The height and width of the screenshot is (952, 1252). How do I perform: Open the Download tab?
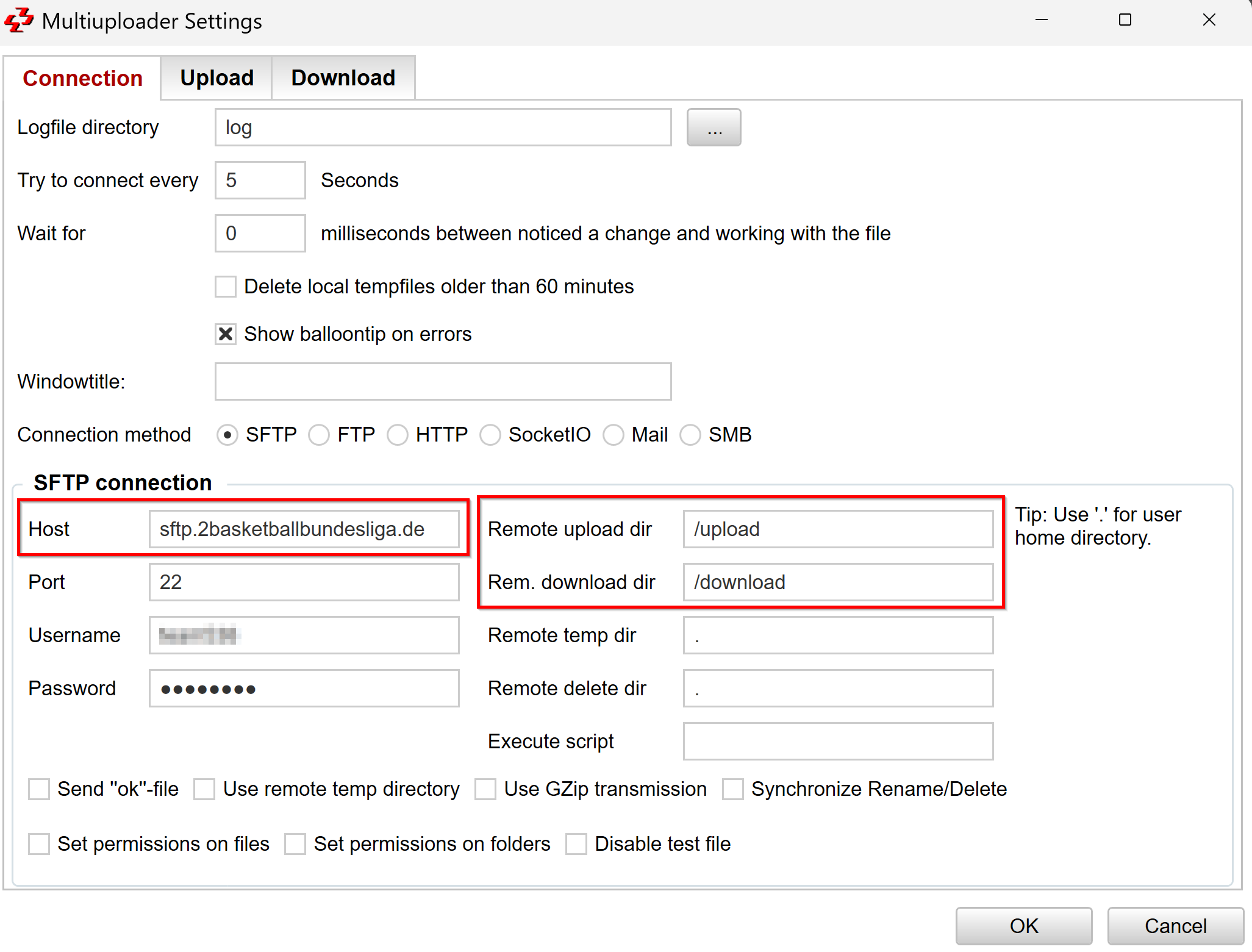pos(343,78)
